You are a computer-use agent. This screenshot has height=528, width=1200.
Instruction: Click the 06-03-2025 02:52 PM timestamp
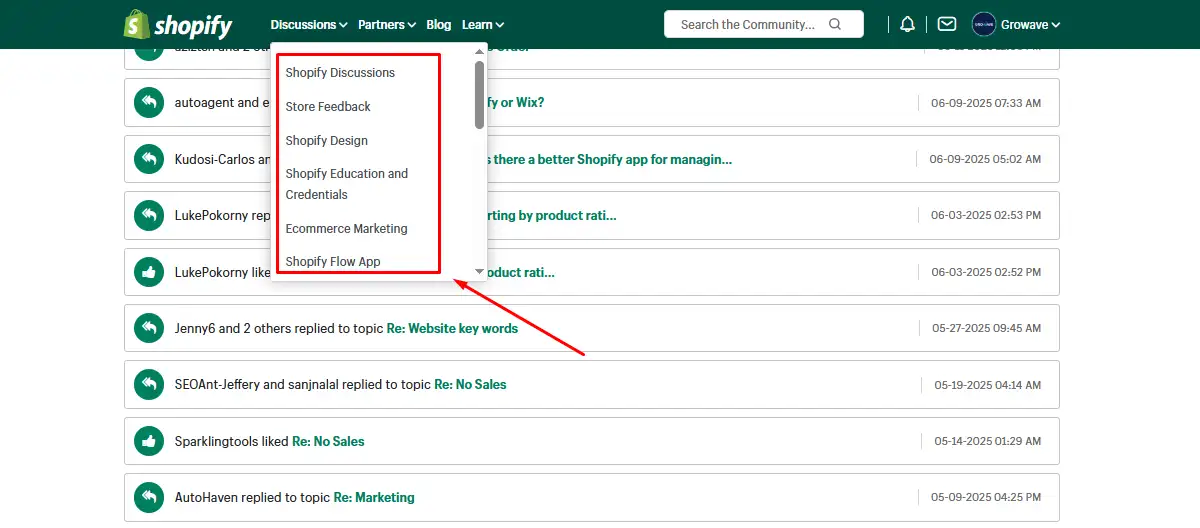click(985, 272)
